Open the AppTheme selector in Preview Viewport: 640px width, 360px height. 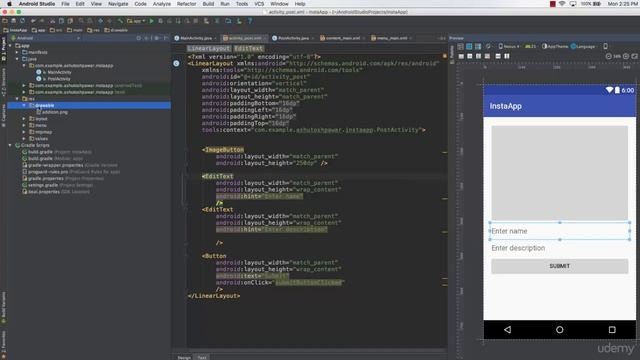click(555, 47)
